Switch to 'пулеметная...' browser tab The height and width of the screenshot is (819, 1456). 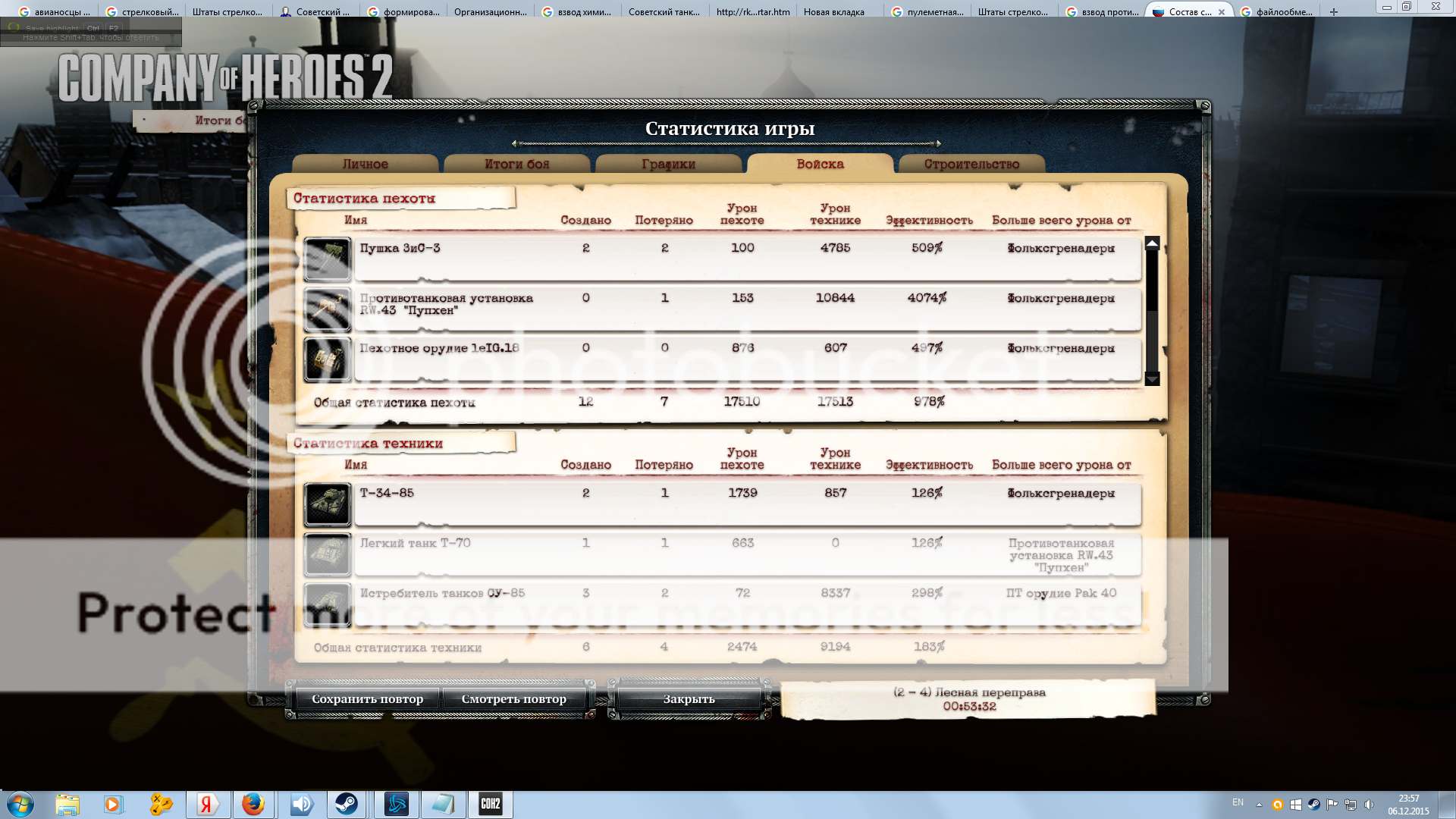(927, 12)
